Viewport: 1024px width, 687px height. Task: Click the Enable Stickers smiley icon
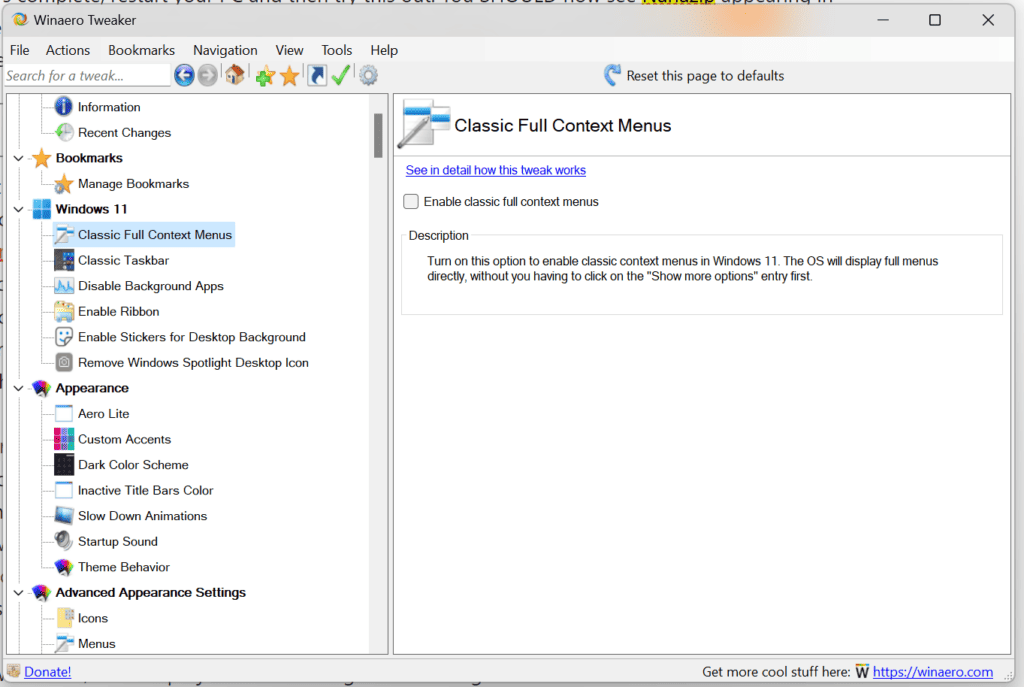coord(63,337)
